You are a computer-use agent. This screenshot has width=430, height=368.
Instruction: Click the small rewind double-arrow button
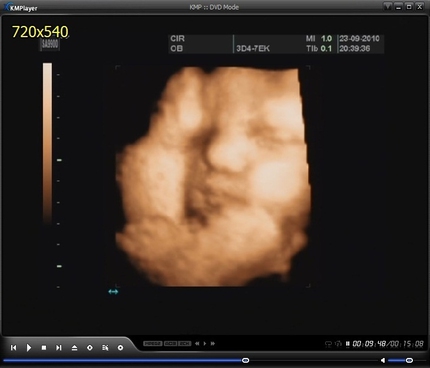tap(197, 343)
